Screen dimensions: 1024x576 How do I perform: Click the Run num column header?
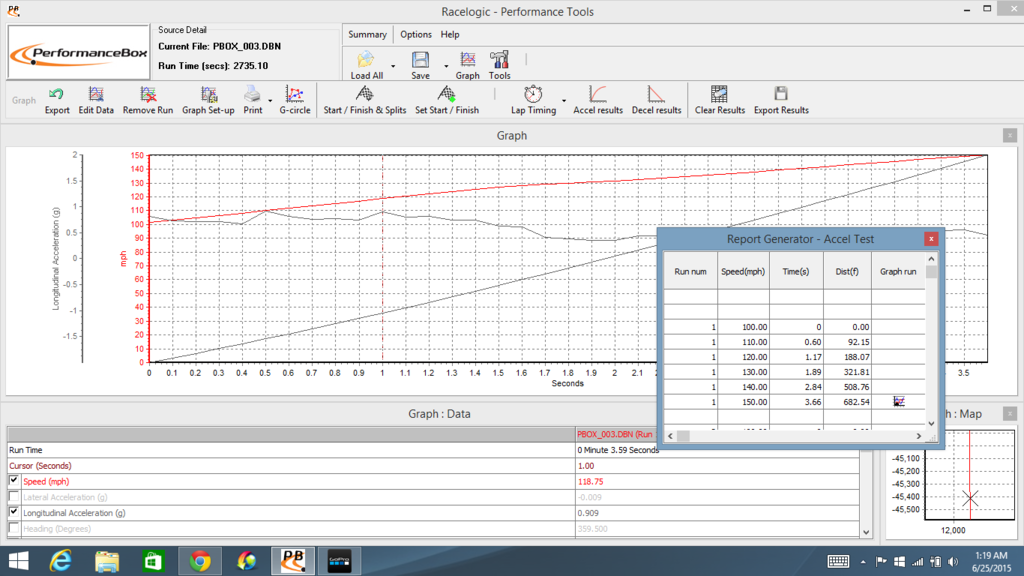click(690, 272)
